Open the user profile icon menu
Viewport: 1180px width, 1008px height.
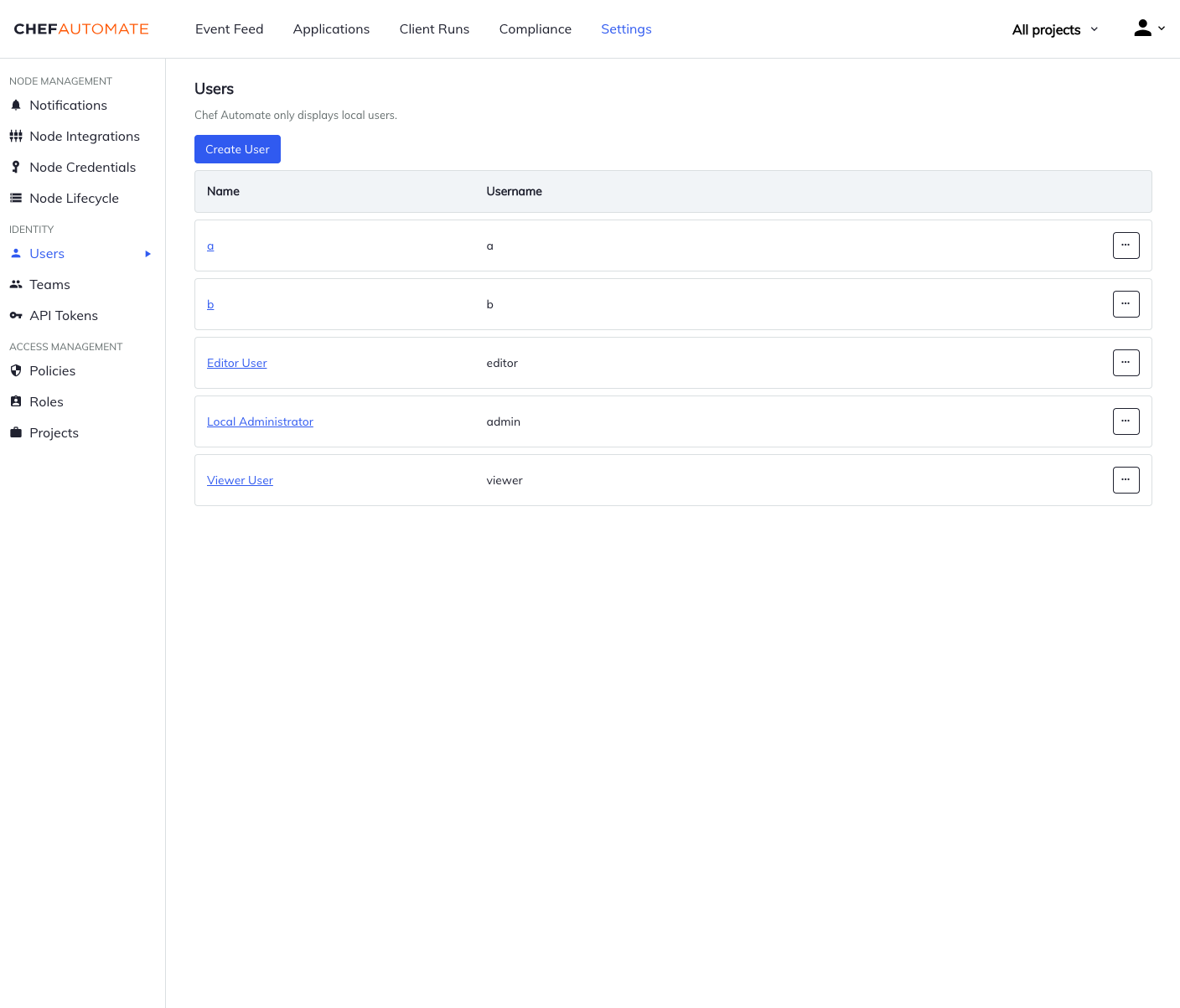1142,28
